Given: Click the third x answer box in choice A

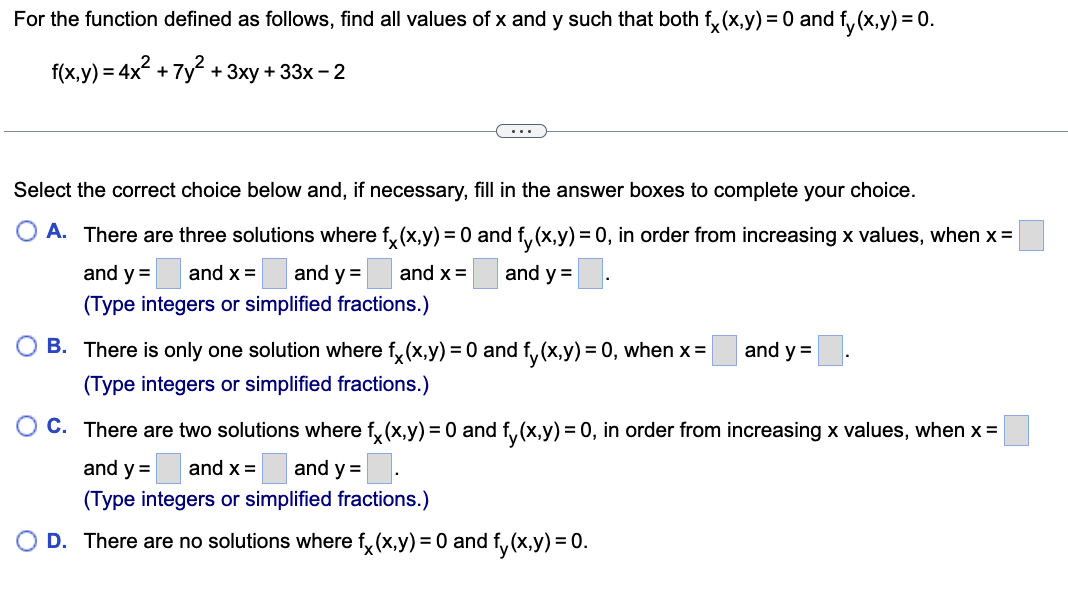Looking at the screenshot, I should click(484, 271).
